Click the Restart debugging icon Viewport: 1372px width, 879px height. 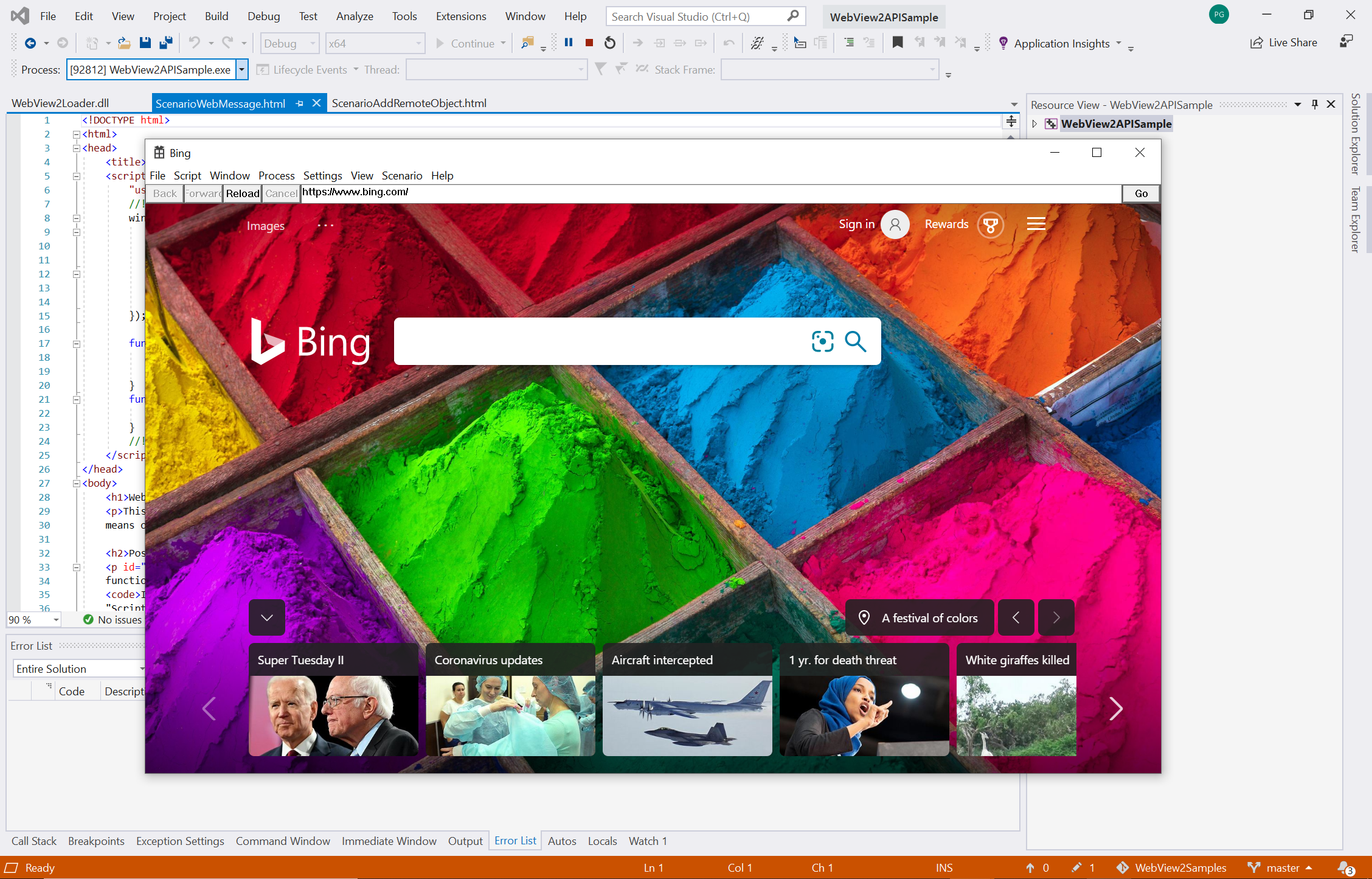(x=611, y=43)
